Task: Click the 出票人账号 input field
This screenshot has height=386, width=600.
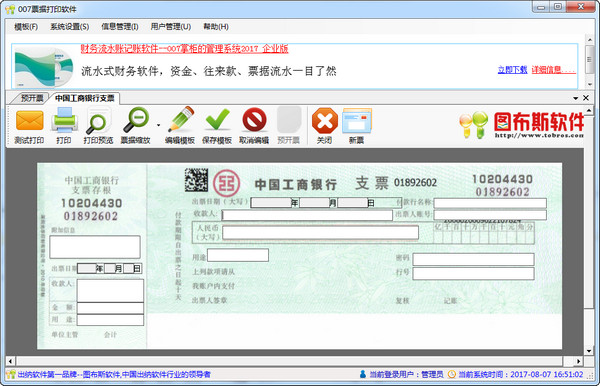Action: click(x=490, y=215)
